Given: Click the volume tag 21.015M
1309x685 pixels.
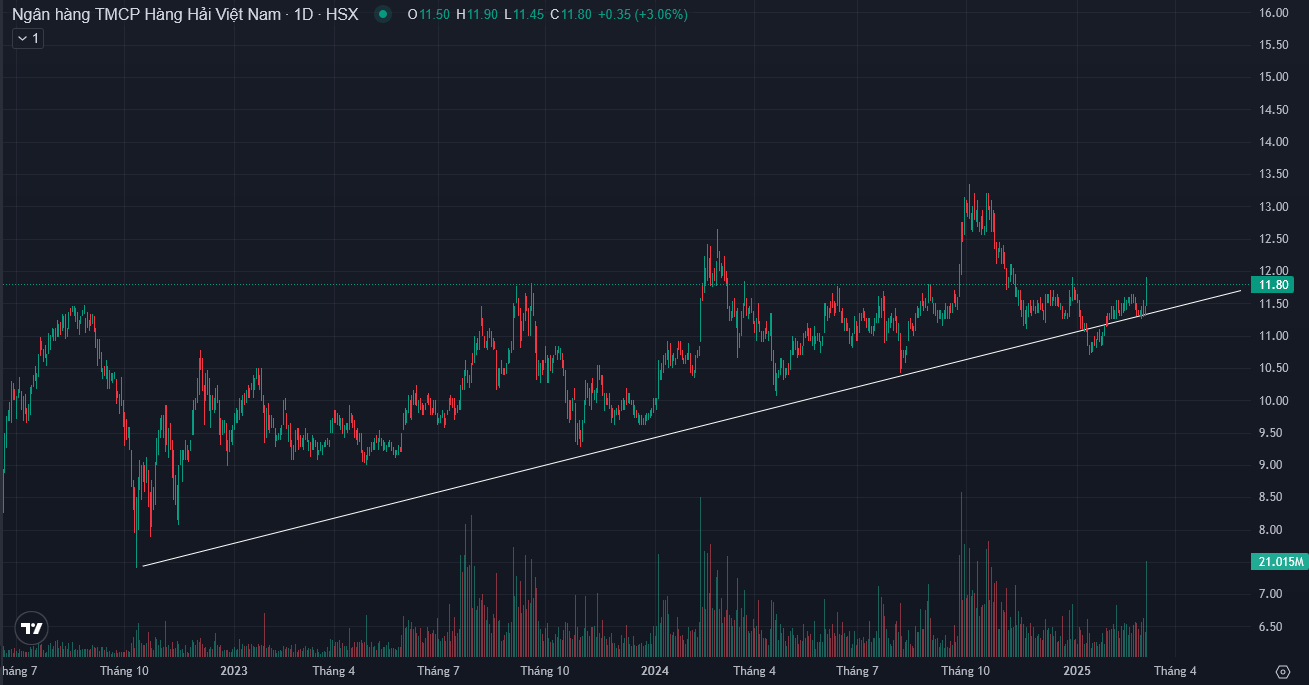Looking at the screenshot, I should pos(1278,562).
